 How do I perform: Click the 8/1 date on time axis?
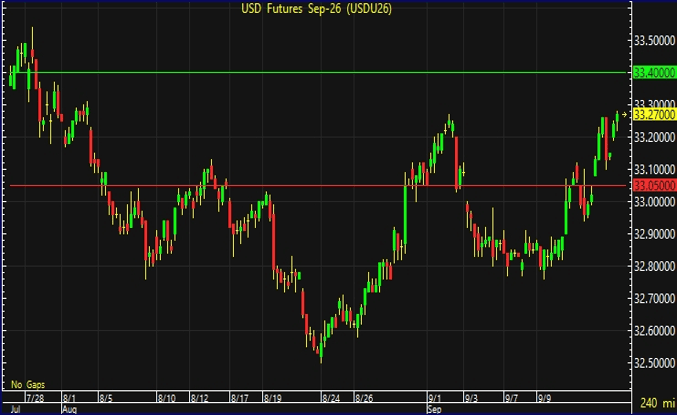click(69, 398)
